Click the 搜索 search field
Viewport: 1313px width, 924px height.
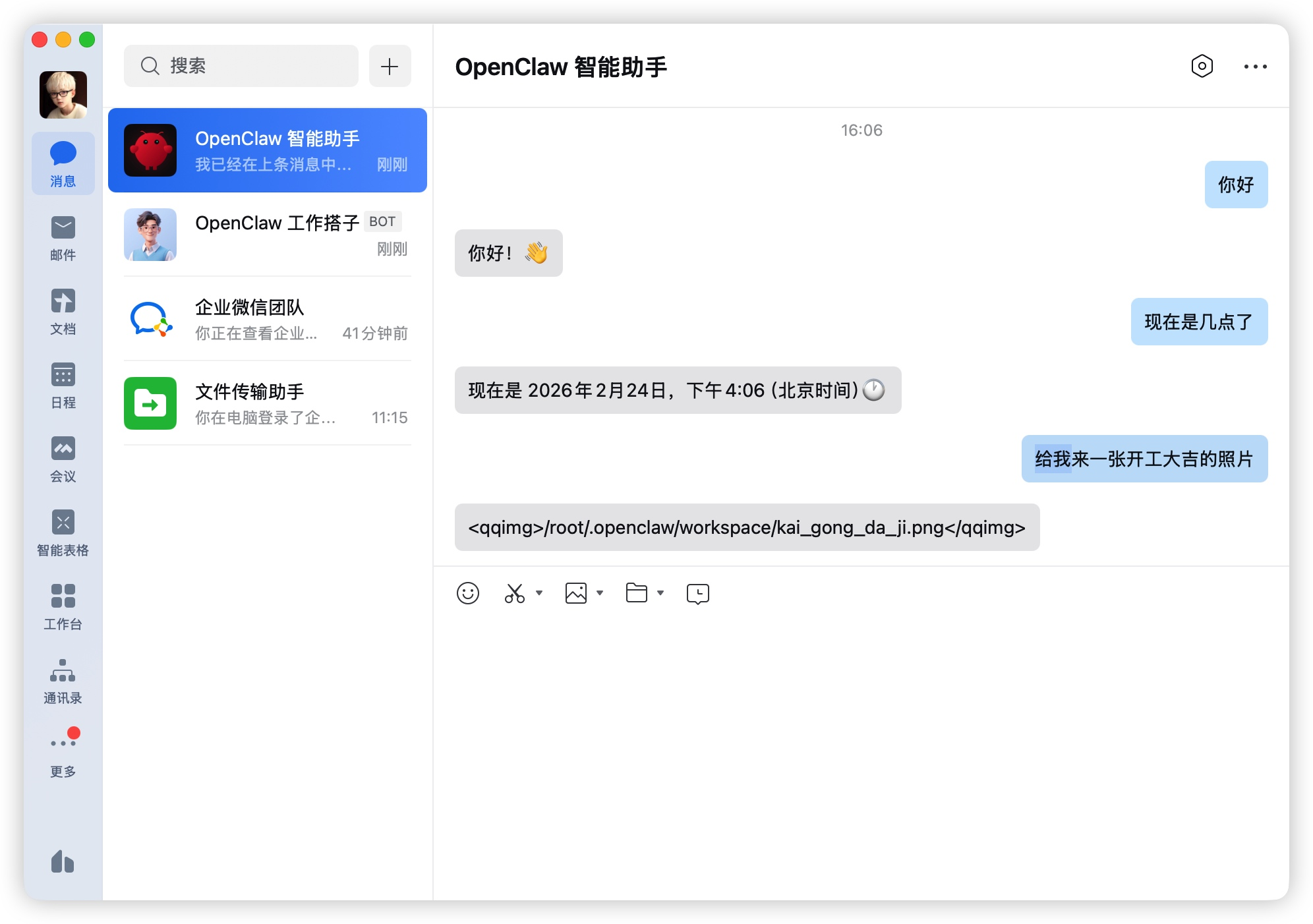point(241,66)
